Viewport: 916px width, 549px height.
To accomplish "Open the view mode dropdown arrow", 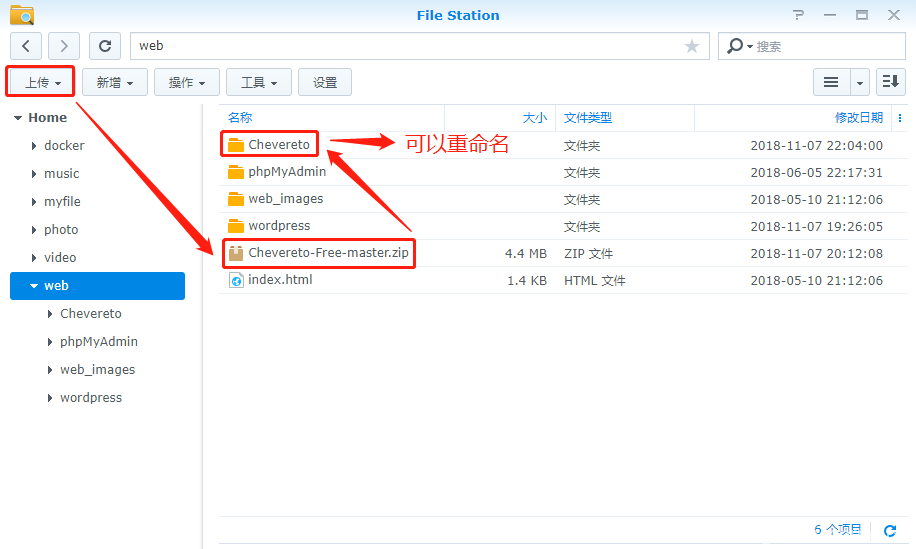I will coord(860,82).
